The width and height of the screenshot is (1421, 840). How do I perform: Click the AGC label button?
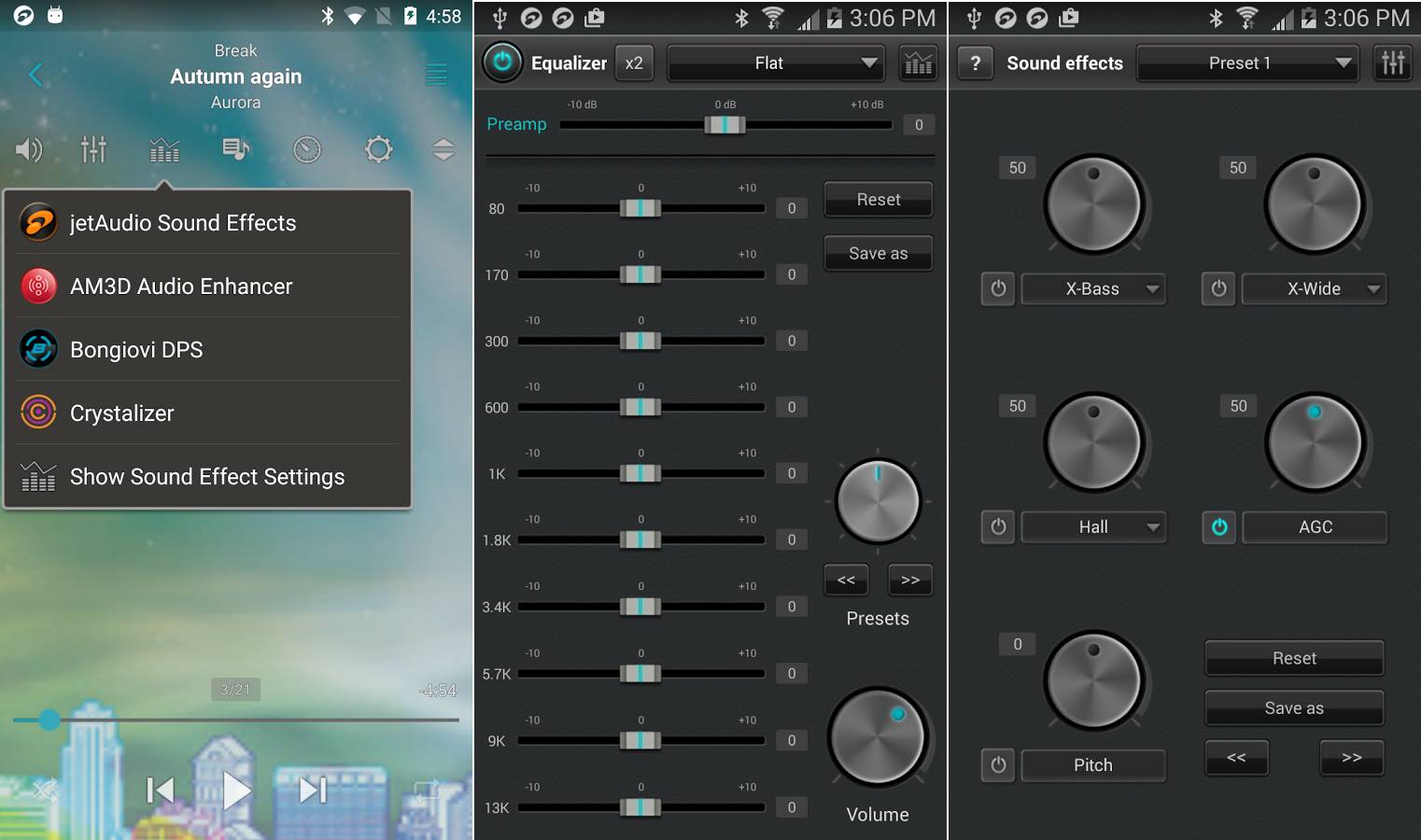pos(1315,527)
